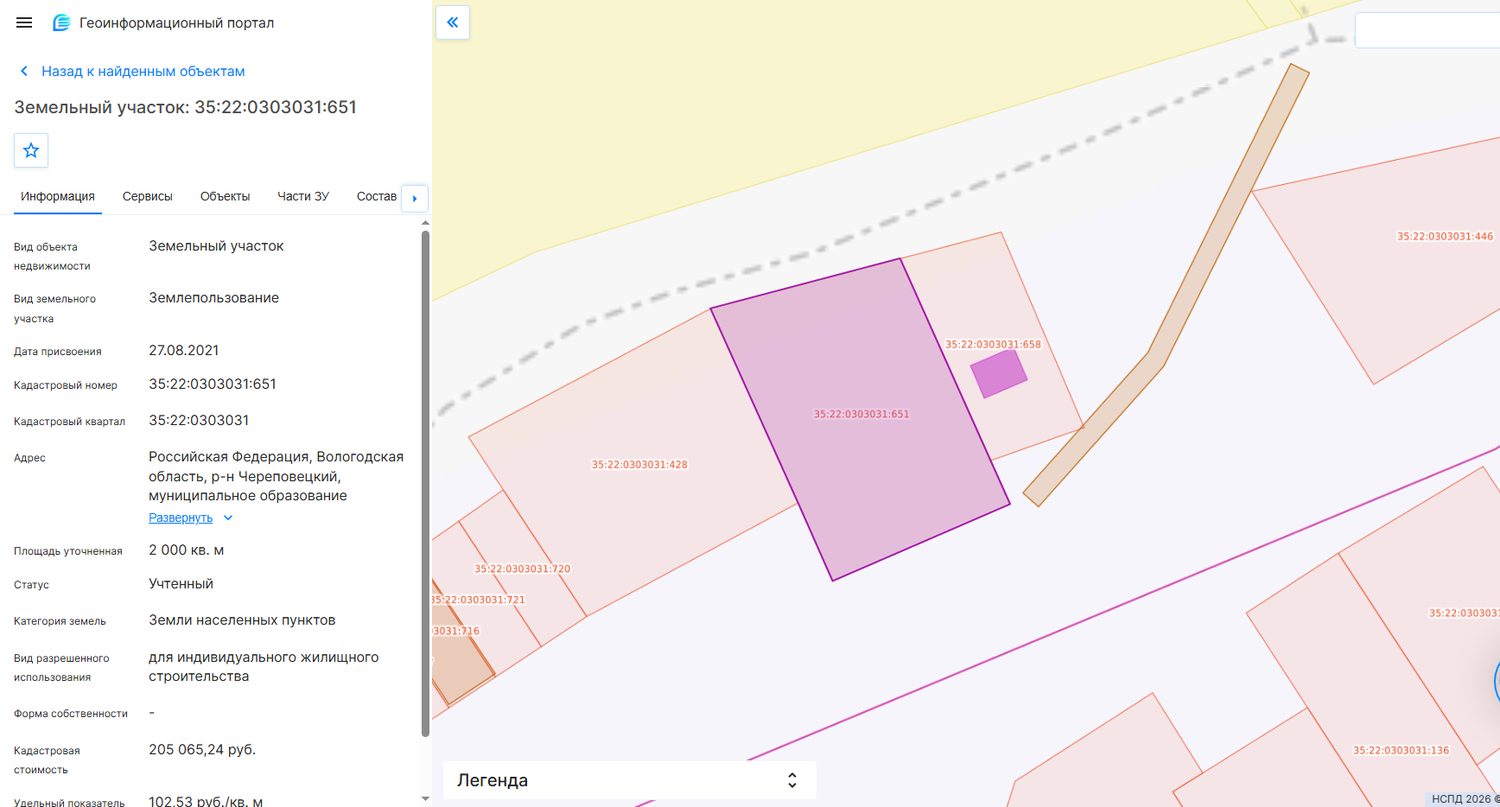
Task: Open the Состав tab
Action: [x=376, y=196]
